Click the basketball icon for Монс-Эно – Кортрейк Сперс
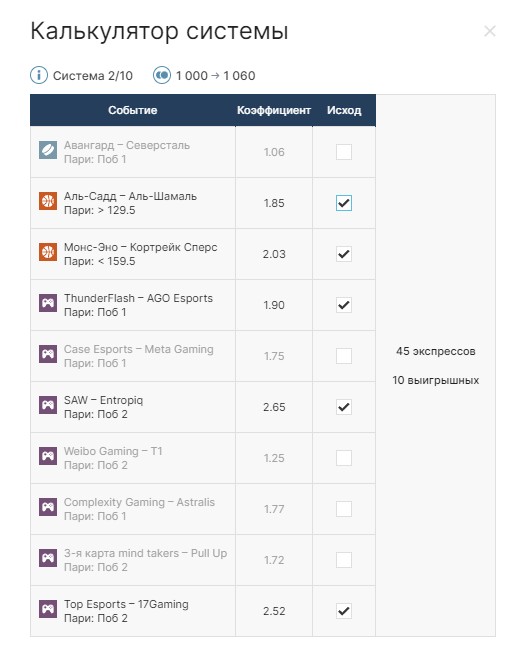 (x=48, y=252)
